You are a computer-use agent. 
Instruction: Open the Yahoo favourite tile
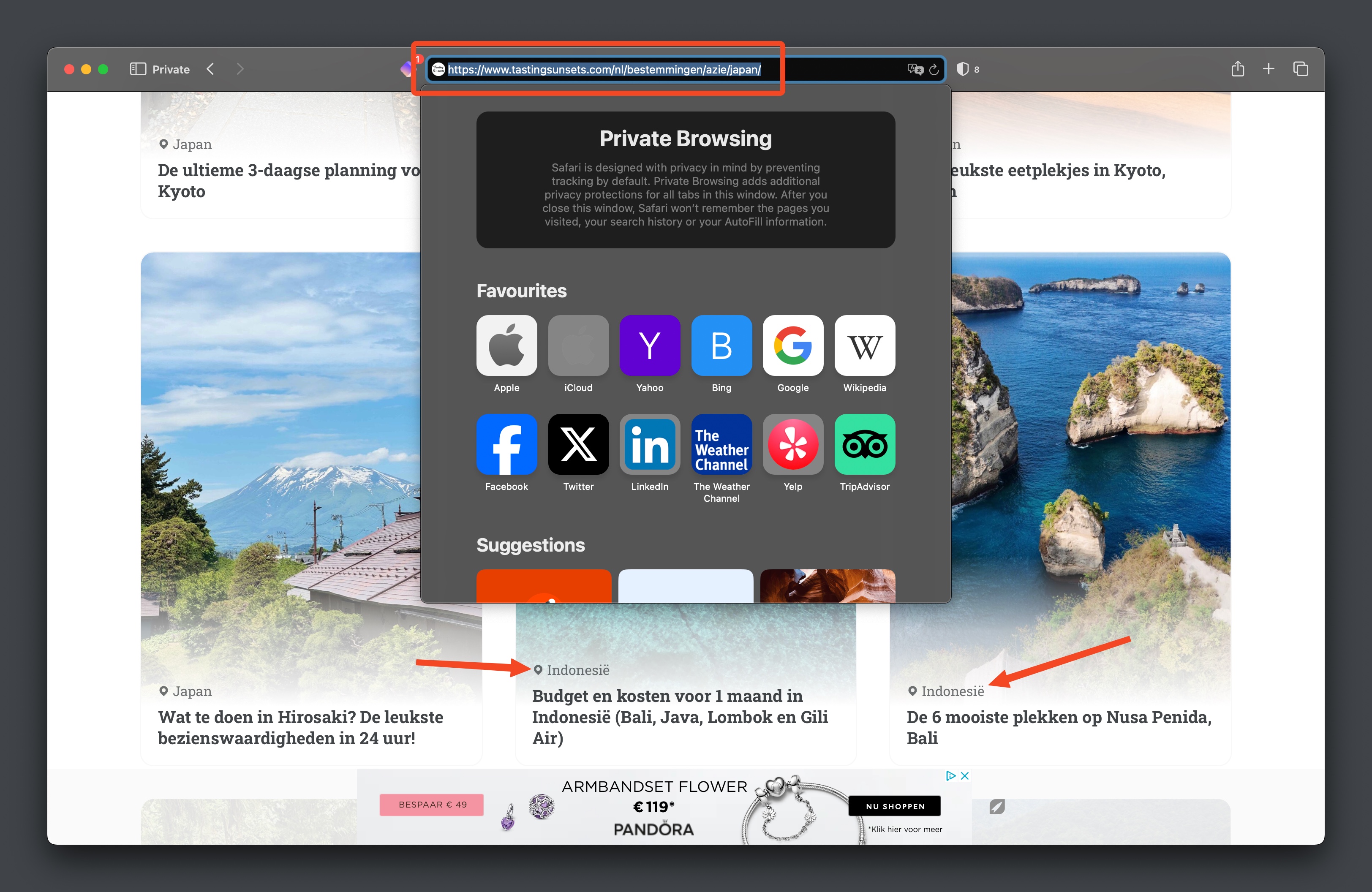650,345
